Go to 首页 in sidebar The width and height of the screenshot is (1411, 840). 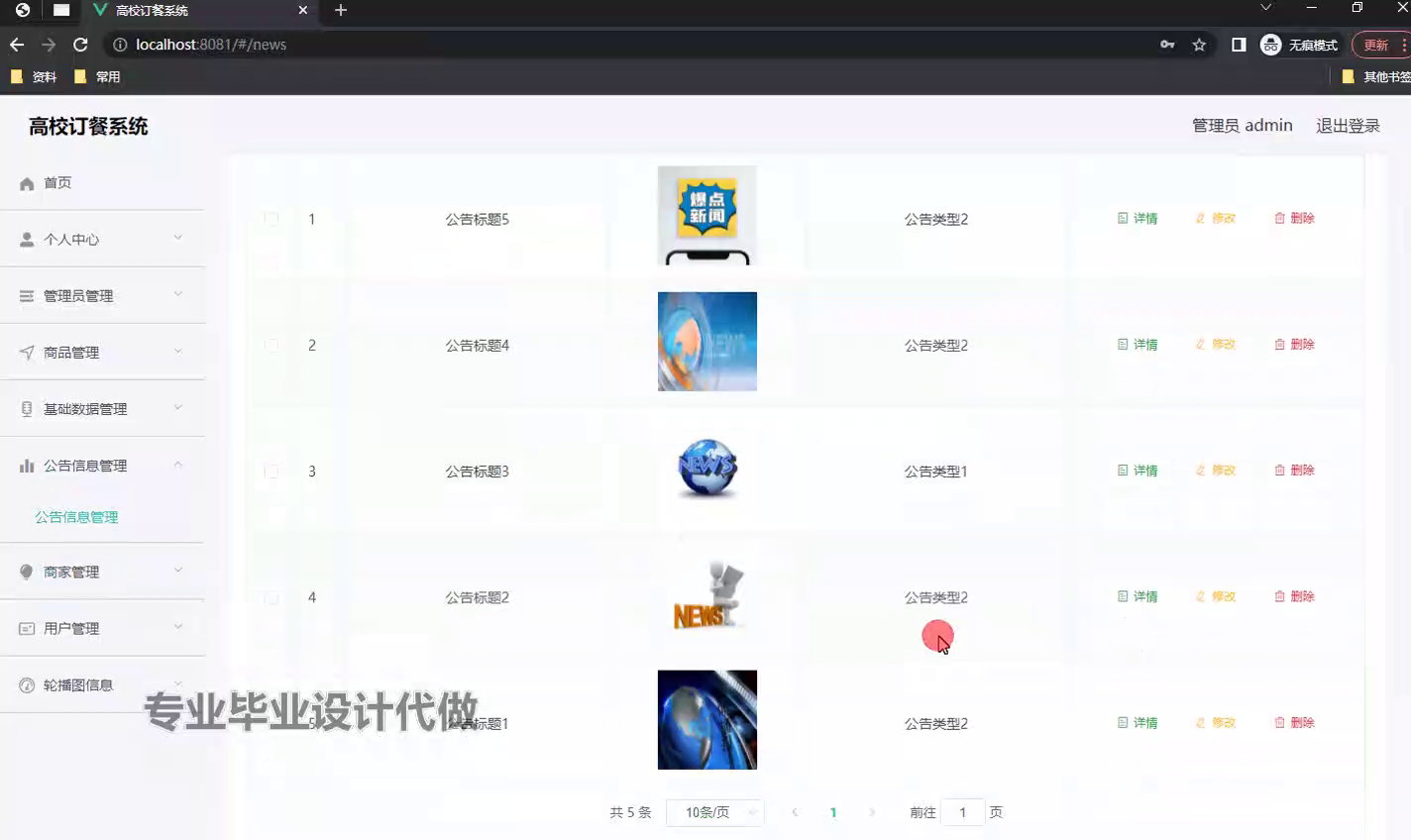102,182
